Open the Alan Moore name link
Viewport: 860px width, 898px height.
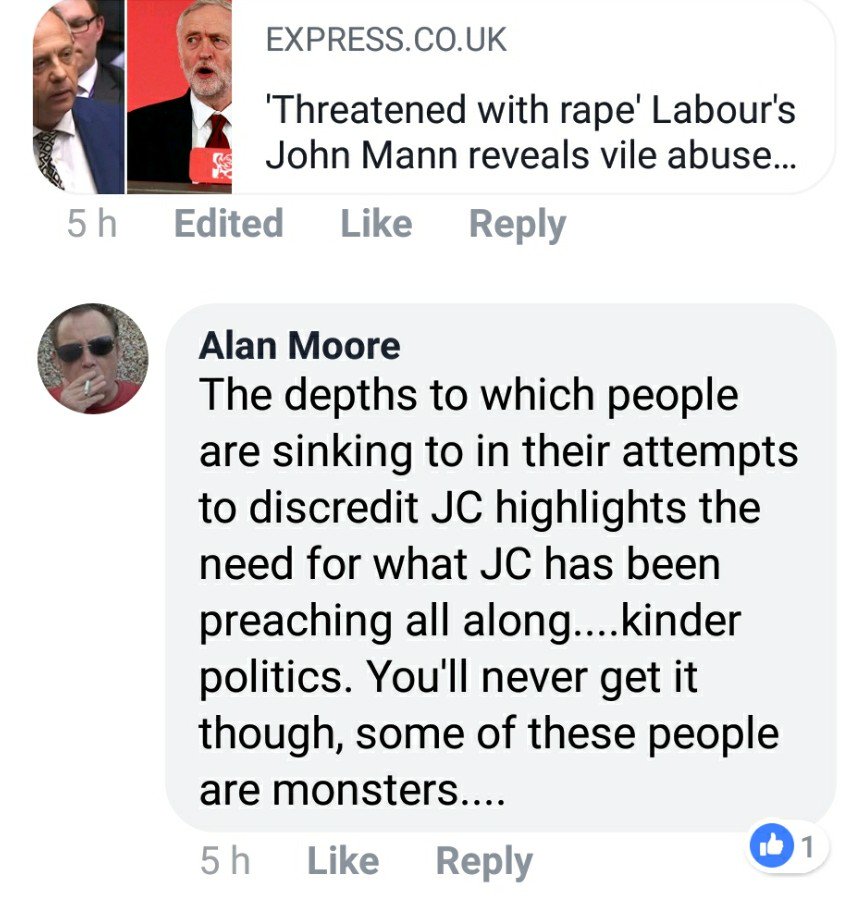click(299, 346)
